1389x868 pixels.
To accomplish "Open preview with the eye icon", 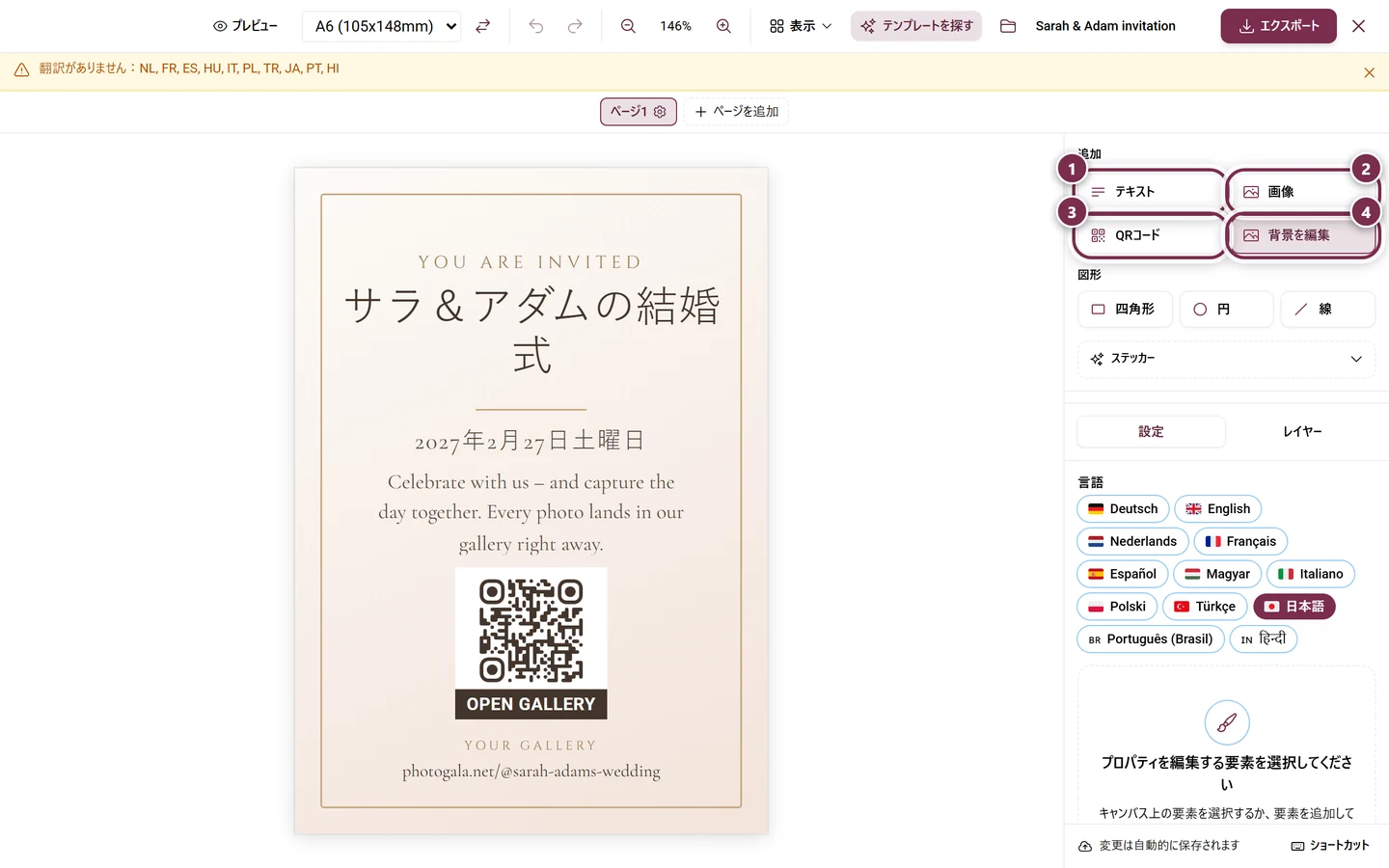I will coord(245,26).
